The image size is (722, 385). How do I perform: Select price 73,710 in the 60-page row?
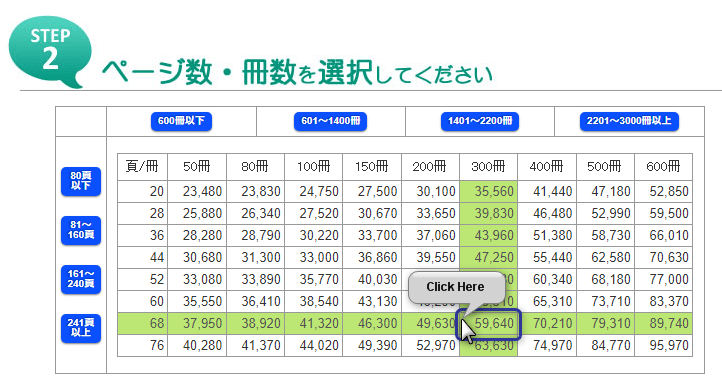click(606, 302)
